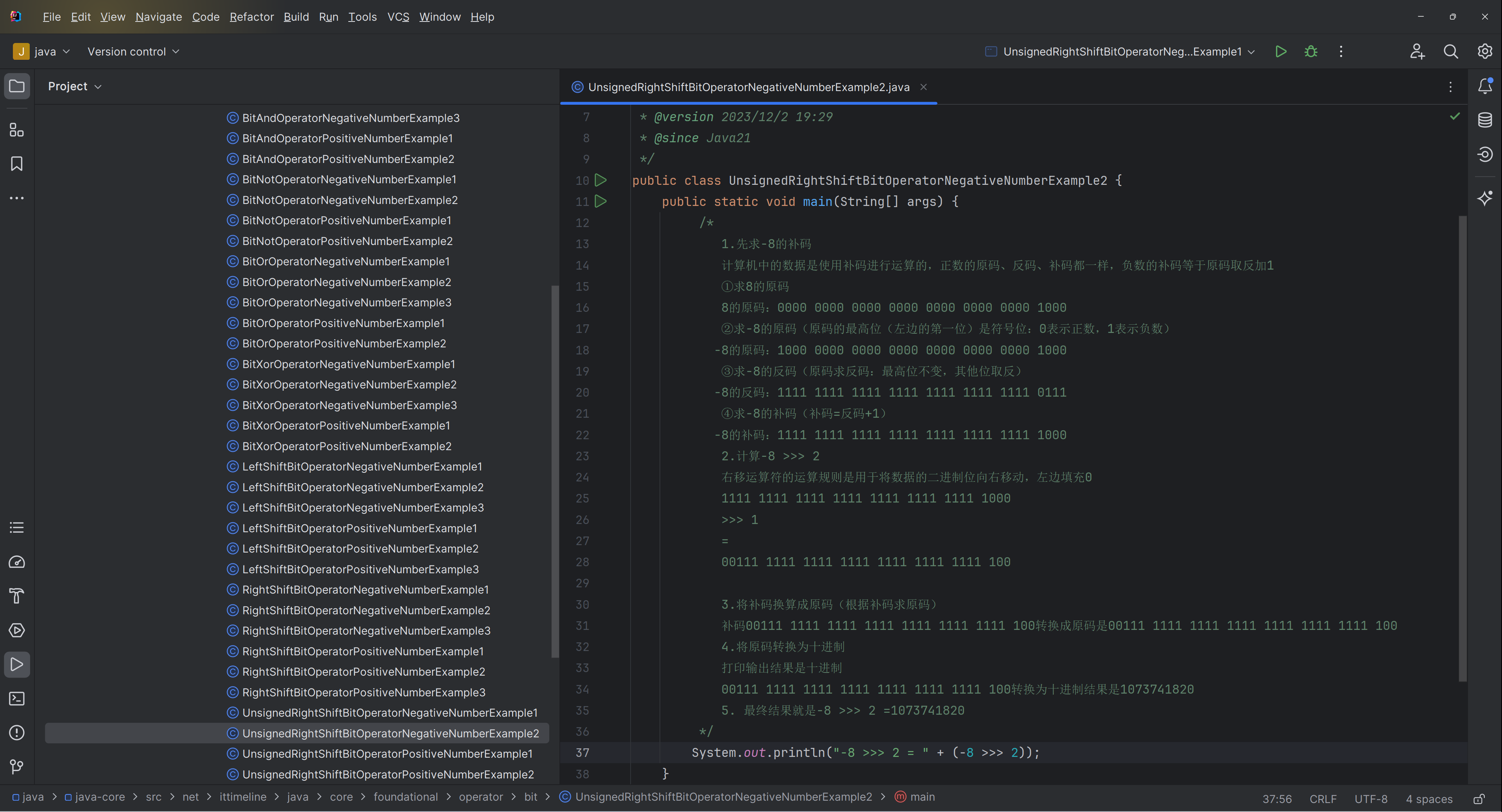
Task: Select UnsignedRightShiftBitOperatorPositiveNumberExample2 in tree
Action: [380, 775]
